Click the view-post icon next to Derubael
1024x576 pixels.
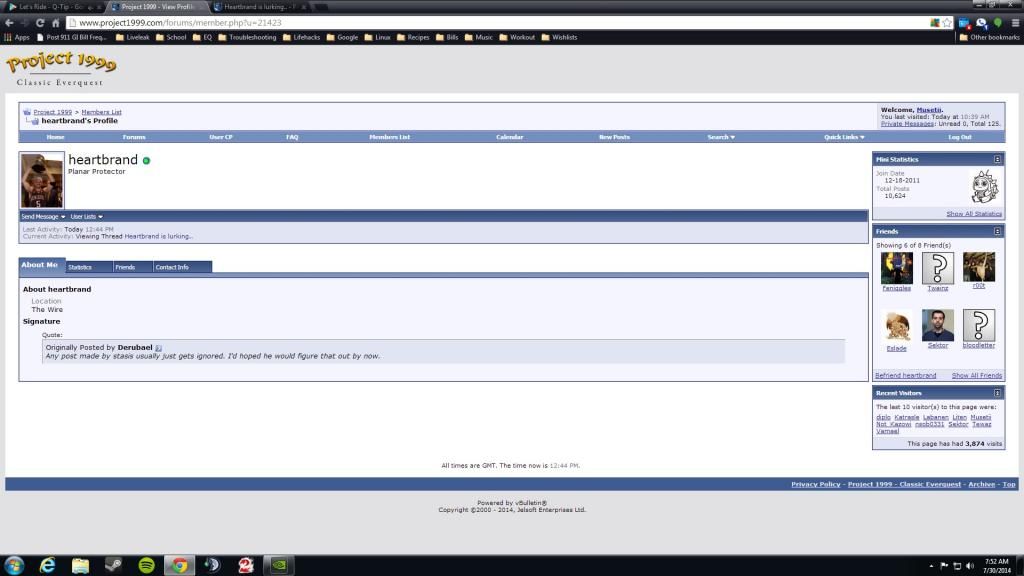[159, 348]
